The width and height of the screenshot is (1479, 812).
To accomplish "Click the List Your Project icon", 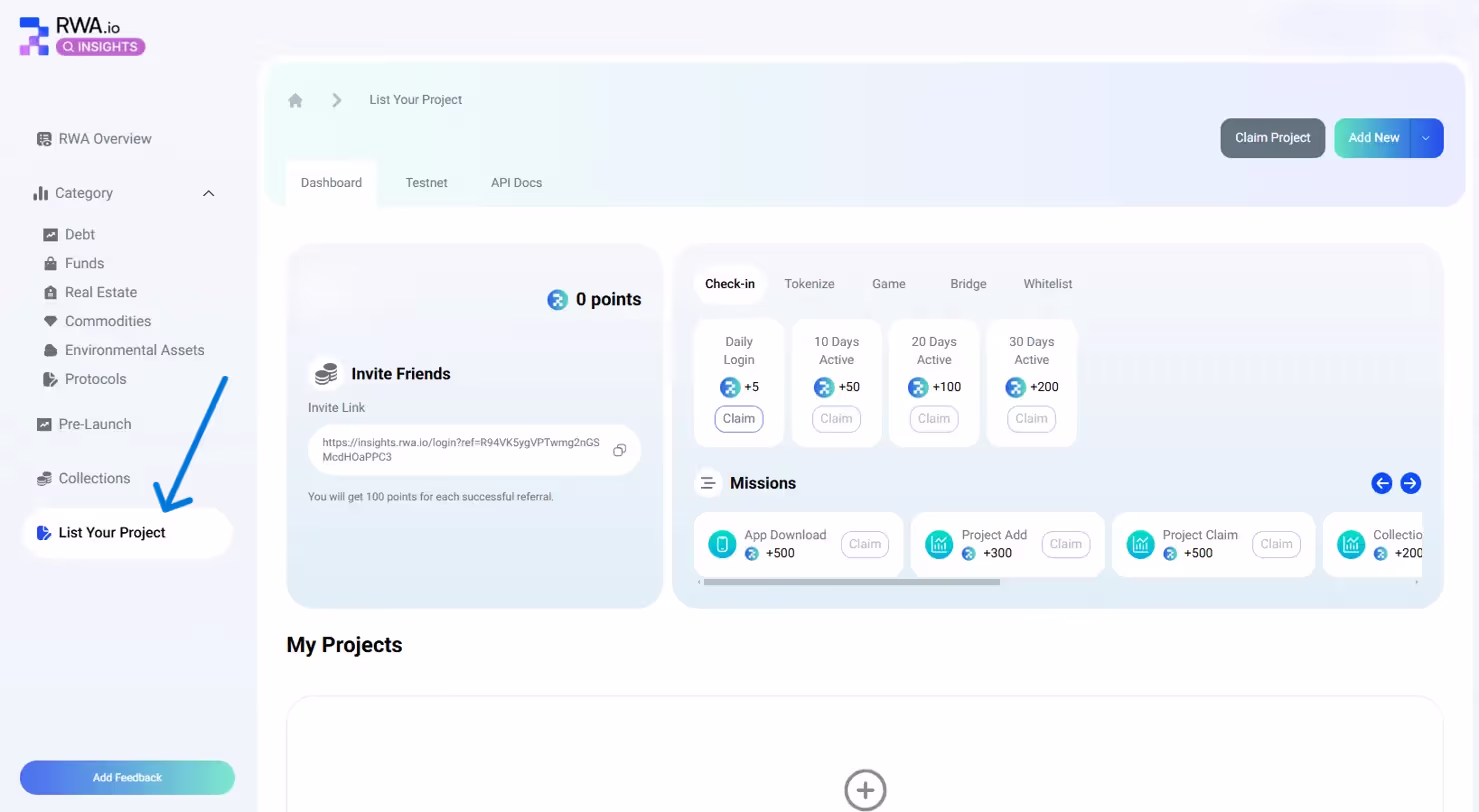I will pyautogui.click(x=43, y=533).
